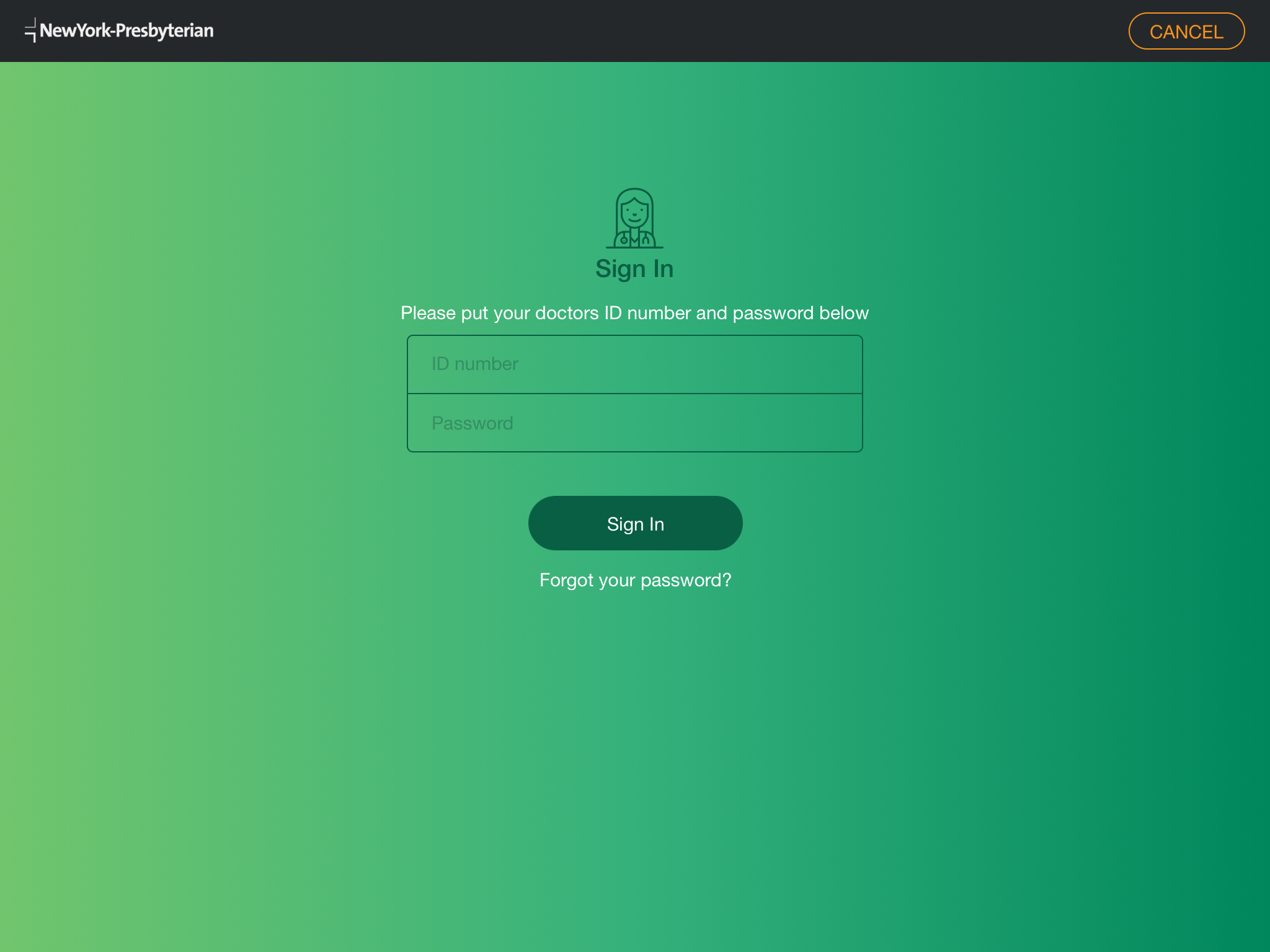This screenshot has width=1270, height=952.
Task: Open the Forgot your password link
Action: point(635,580)
